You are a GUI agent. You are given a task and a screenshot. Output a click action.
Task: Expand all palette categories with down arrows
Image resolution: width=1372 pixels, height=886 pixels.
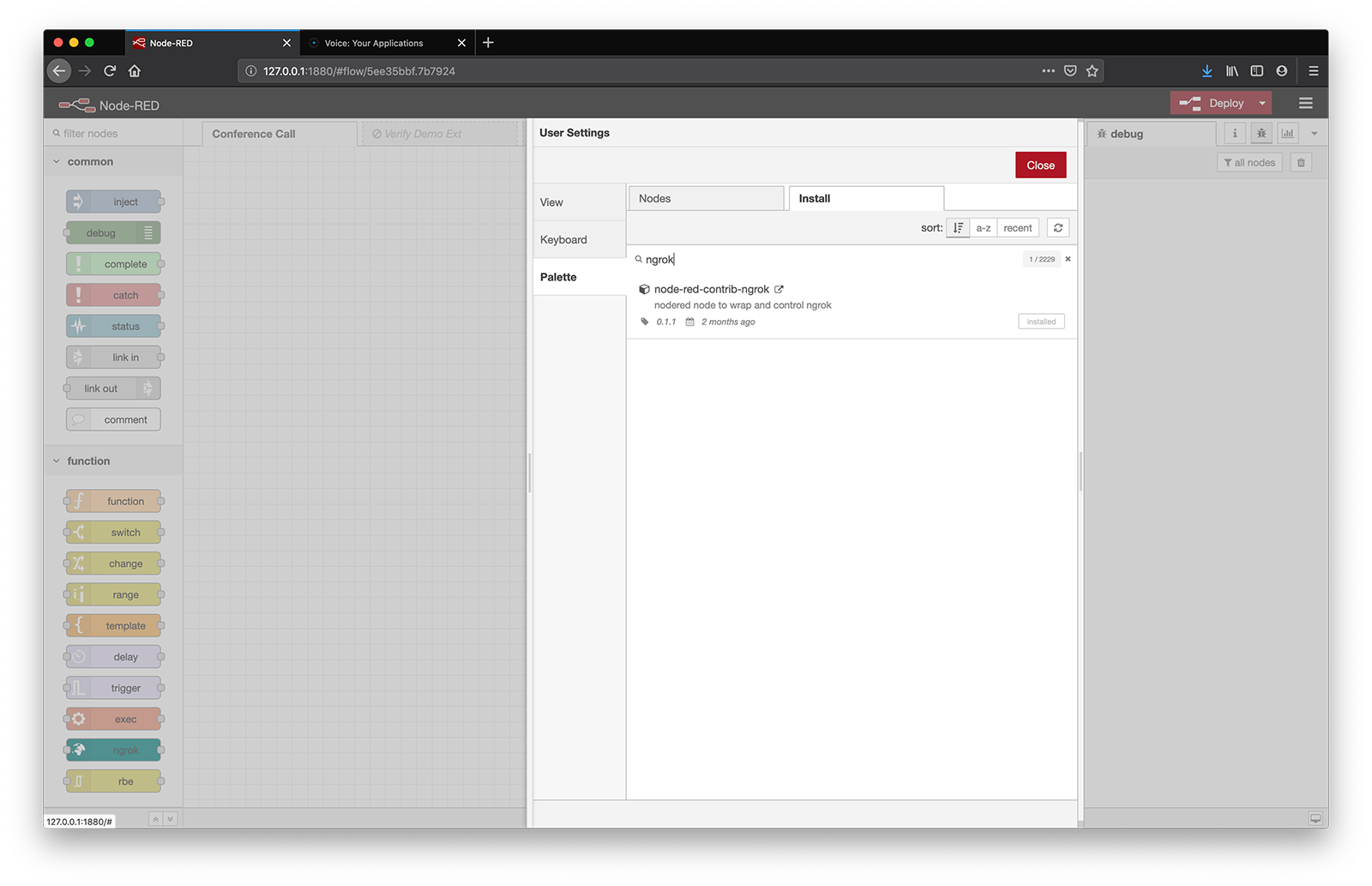tap(170, 819)
